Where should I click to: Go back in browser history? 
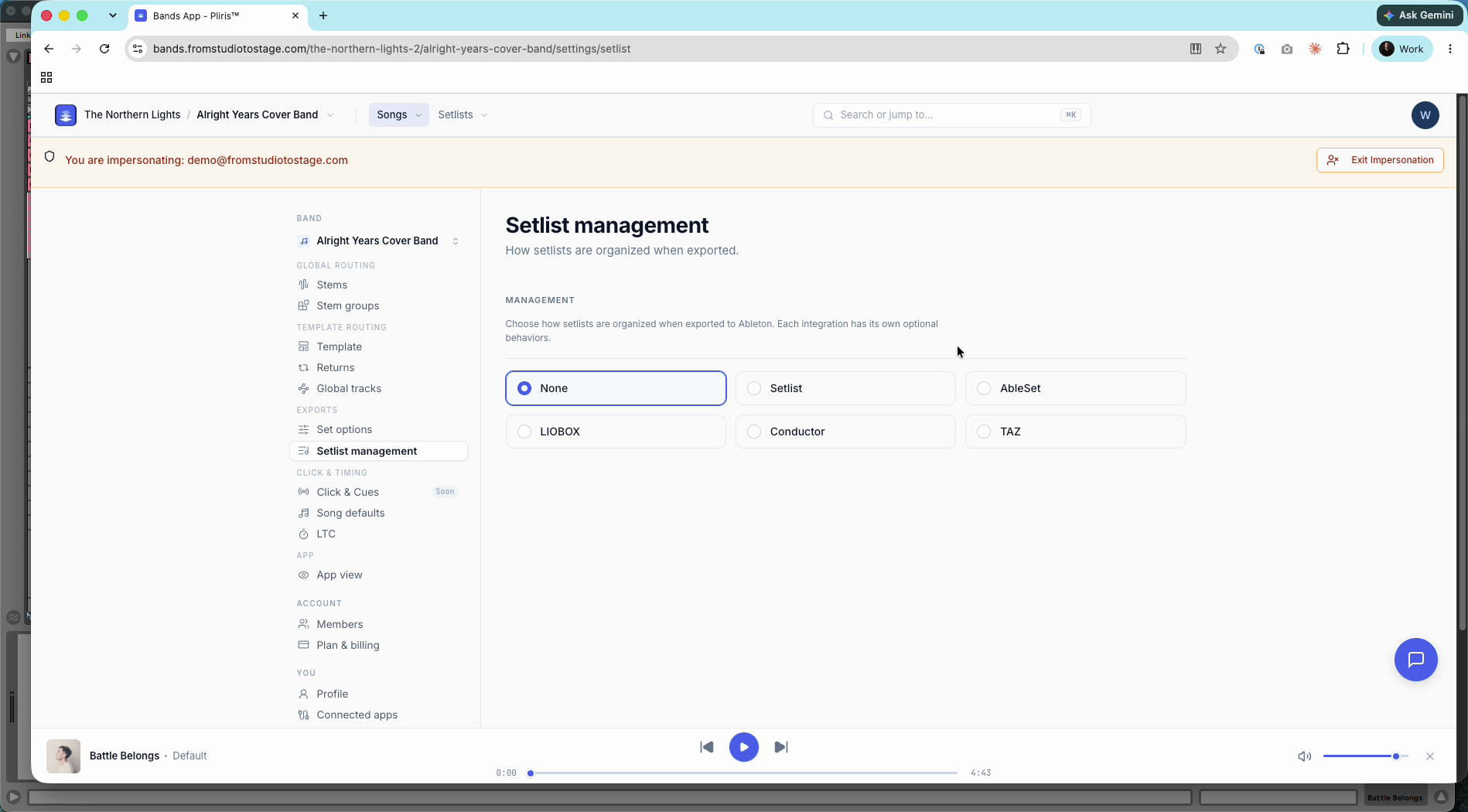point(49,49)
